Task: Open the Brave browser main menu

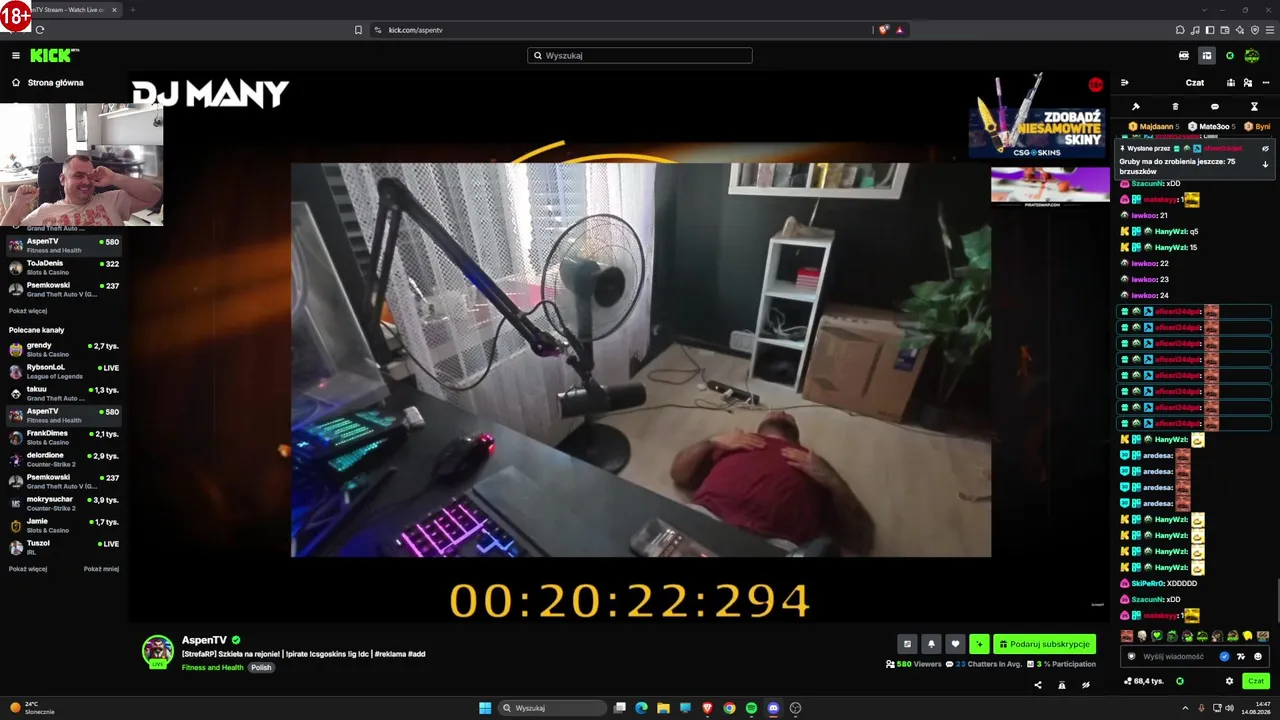Action: point(1270,30)
